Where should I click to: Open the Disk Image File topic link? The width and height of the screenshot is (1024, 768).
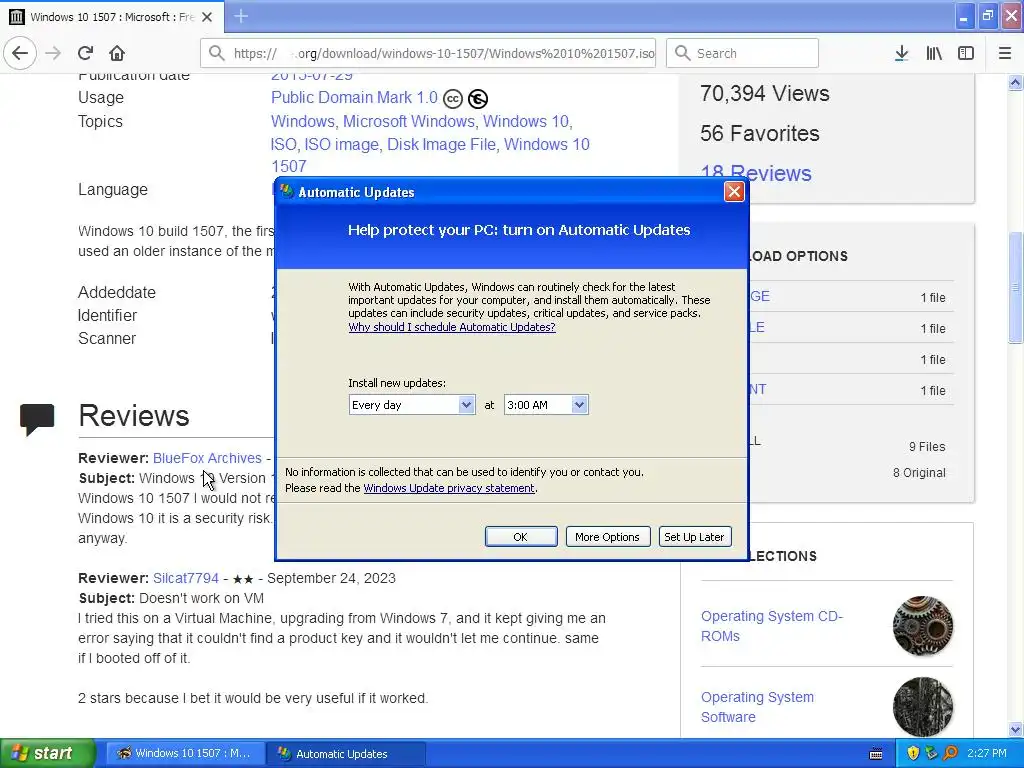(x=441, y=144)
